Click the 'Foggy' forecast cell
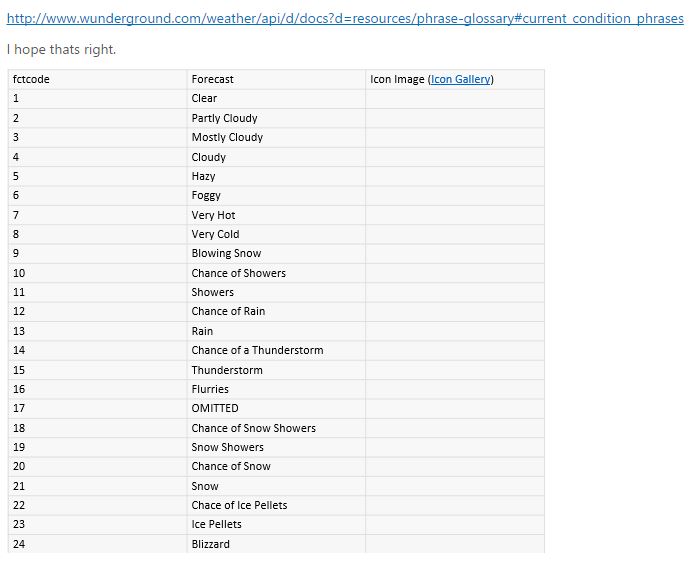Screen dimensions: 699x562 pyautogui.click(x=206, y=195)
